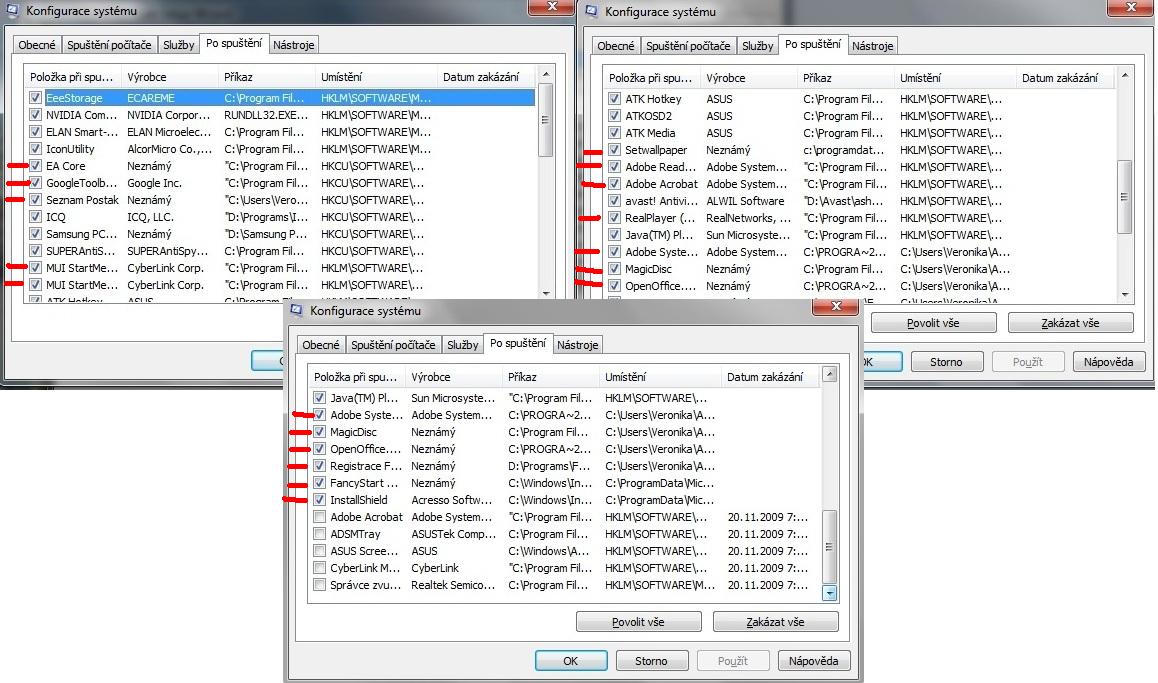The width and height of the screenshot is (1158, 683).
Task: Select the Realtek Semico... cell in front window
Action: click(x=453, y=584)
